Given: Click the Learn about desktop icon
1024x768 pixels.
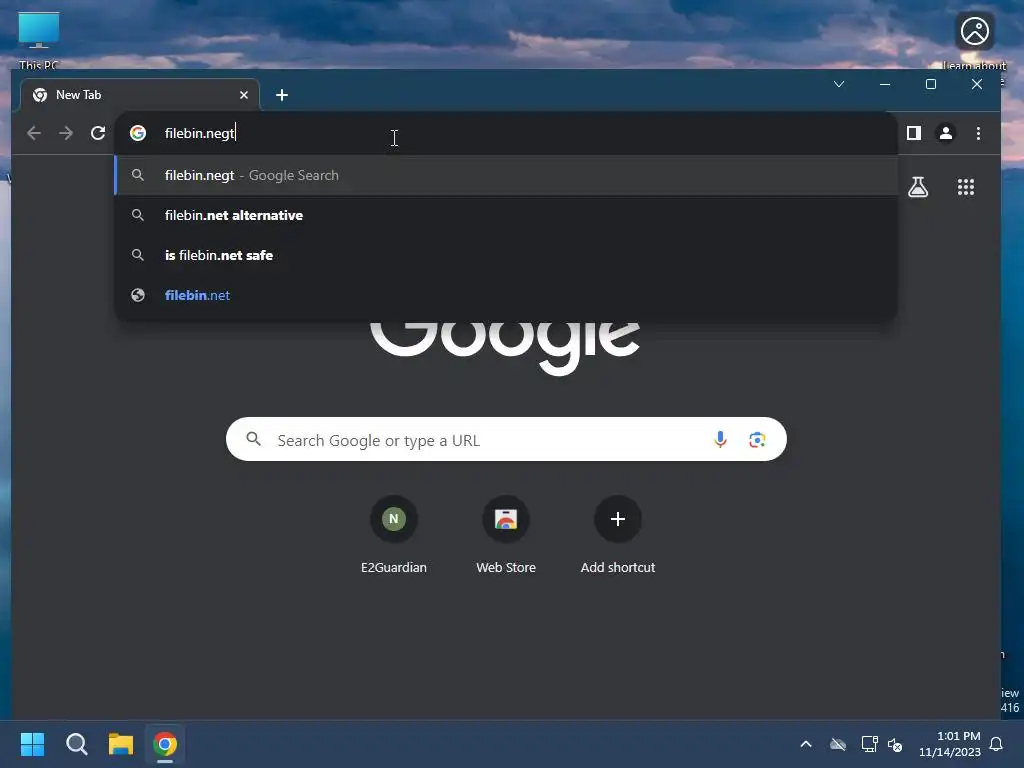Looking at the screenshot, I should 974,40.
